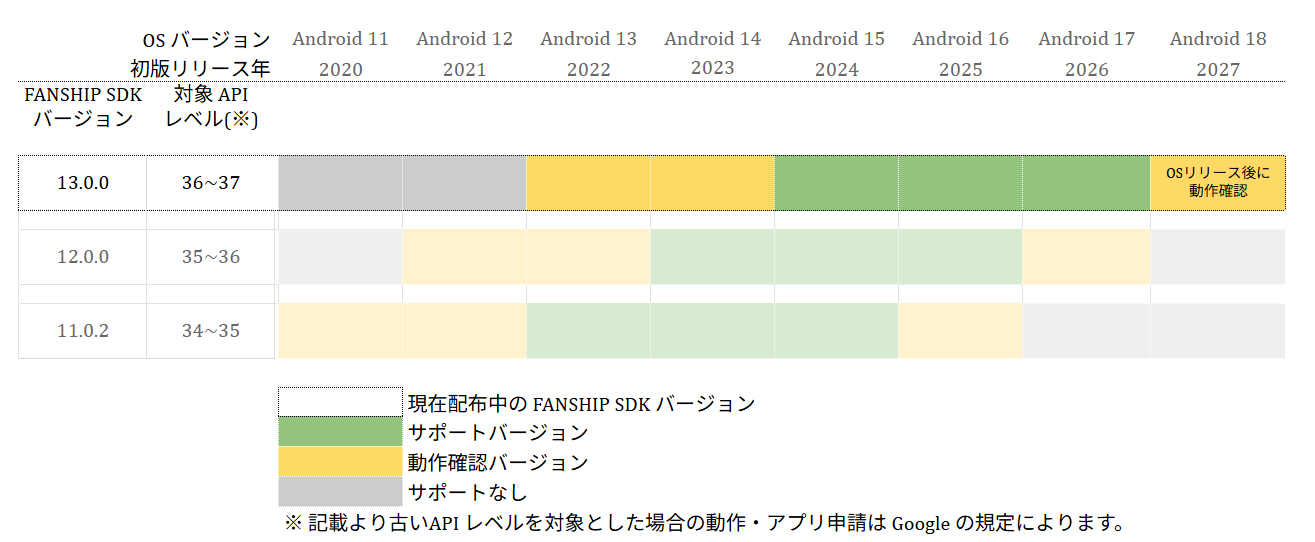1315x542 pixels.
Task: Click the Android 18 column header
Action: [x=1218, y=39]
